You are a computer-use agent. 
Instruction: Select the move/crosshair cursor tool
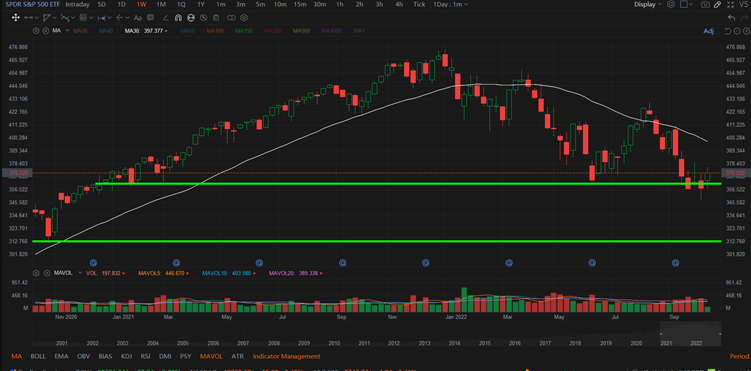[x=16, y=18]
